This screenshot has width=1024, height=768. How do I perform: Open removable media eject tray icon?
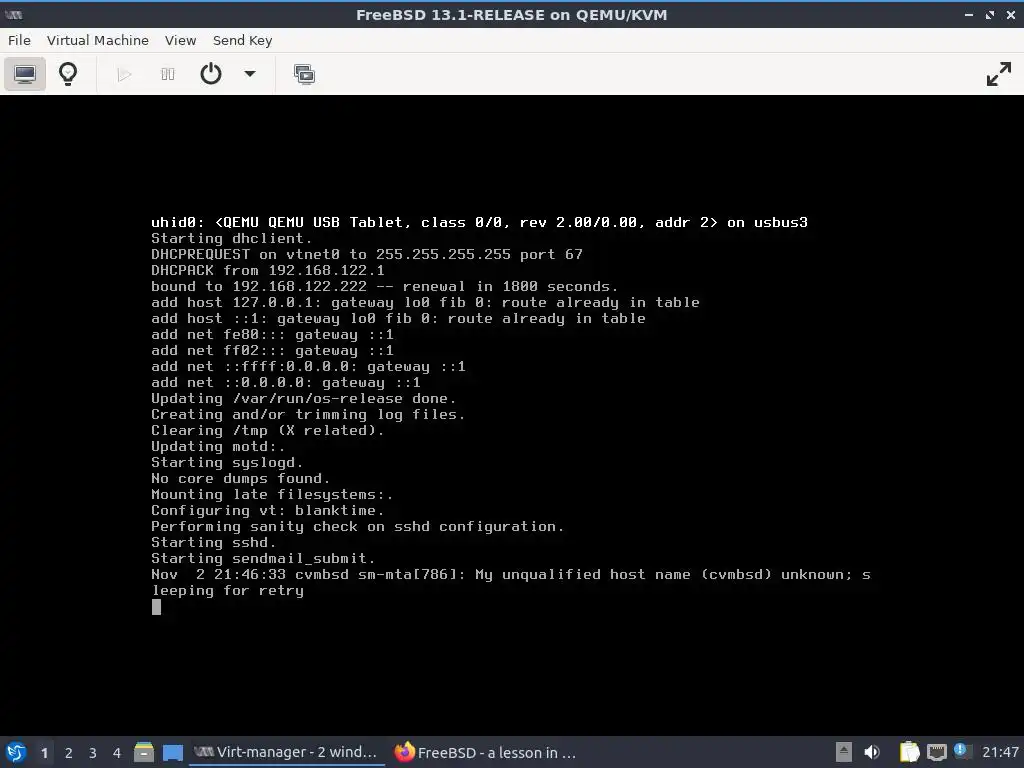click(x=844, y=752)
